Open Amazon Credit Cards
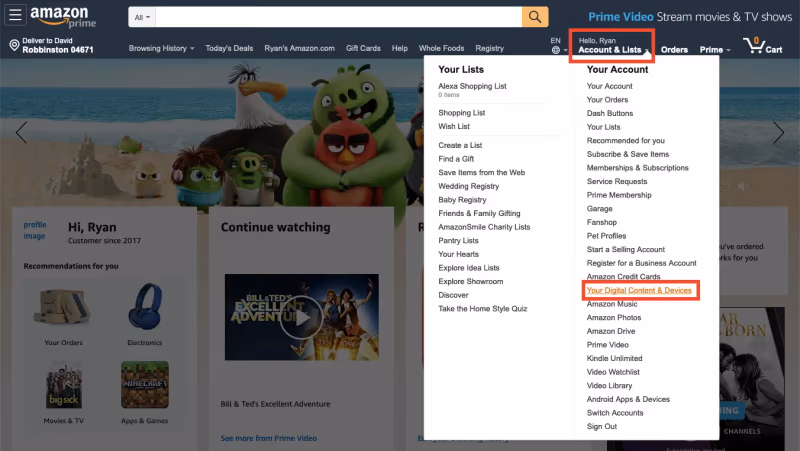 click(x=623, y=277)
